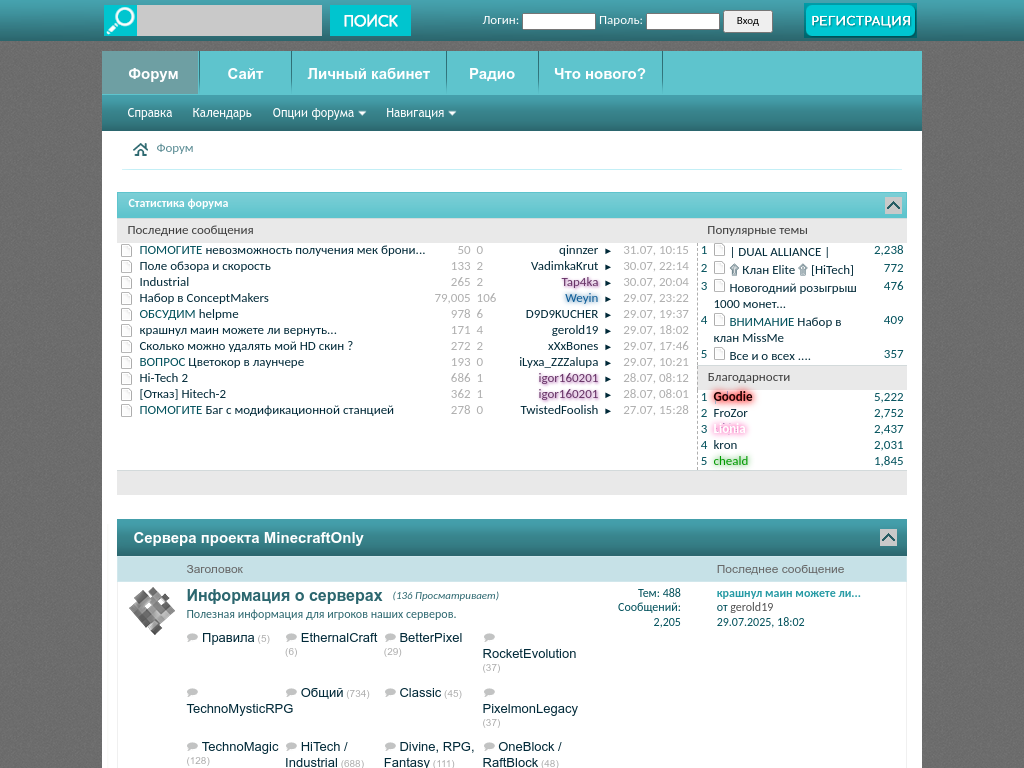
Task: Click post icon beside Industrial thread
Action: point(127,282)
